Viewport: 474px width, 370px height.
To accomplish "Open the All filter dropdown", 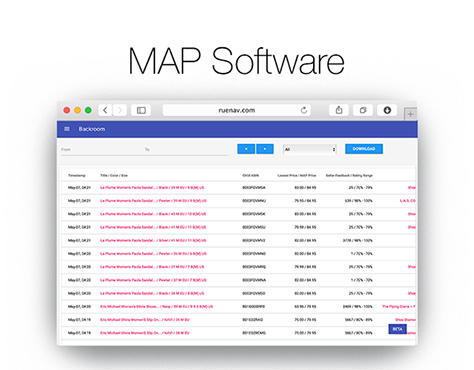I will (310, 149).
